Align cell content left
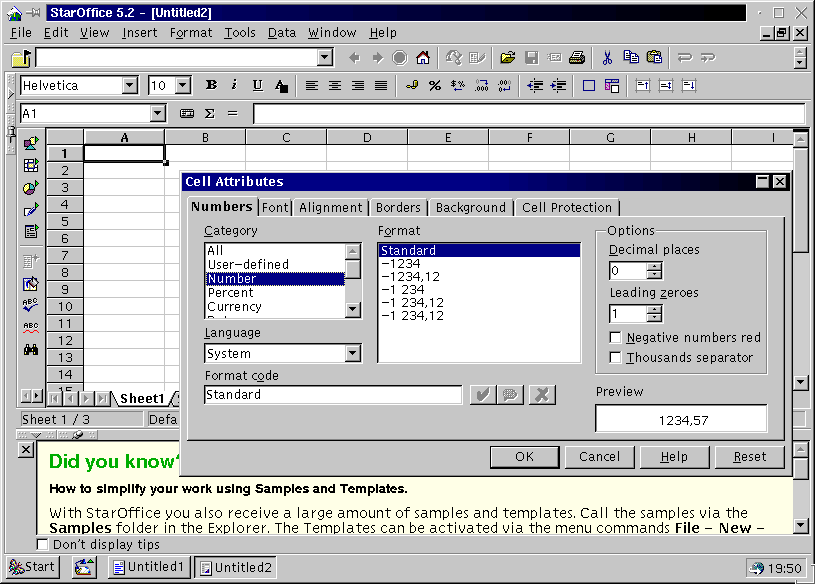 coord(311,85)
